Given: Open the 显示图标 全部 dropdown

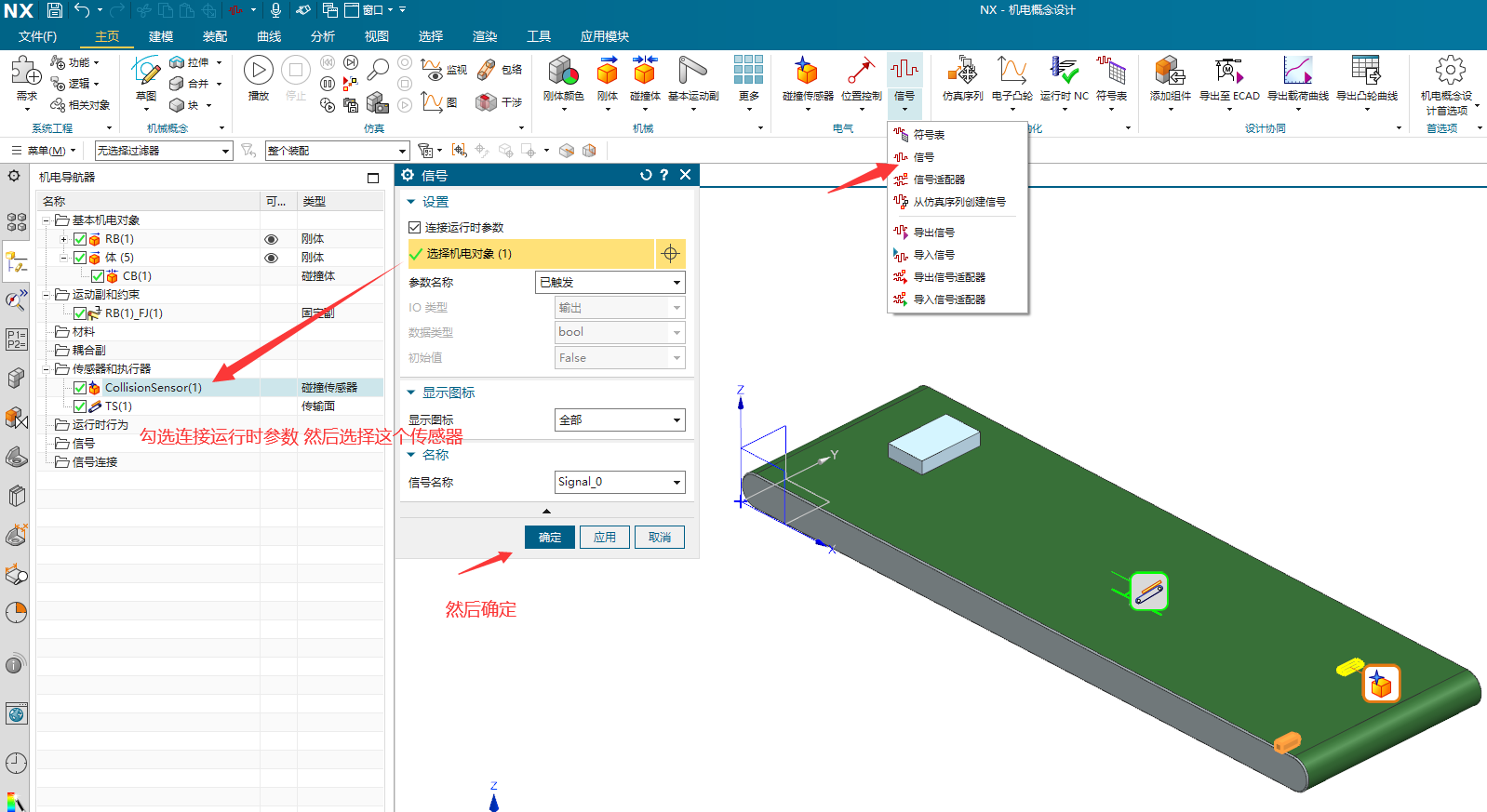Looking at the screenshot, I should 620,420.
